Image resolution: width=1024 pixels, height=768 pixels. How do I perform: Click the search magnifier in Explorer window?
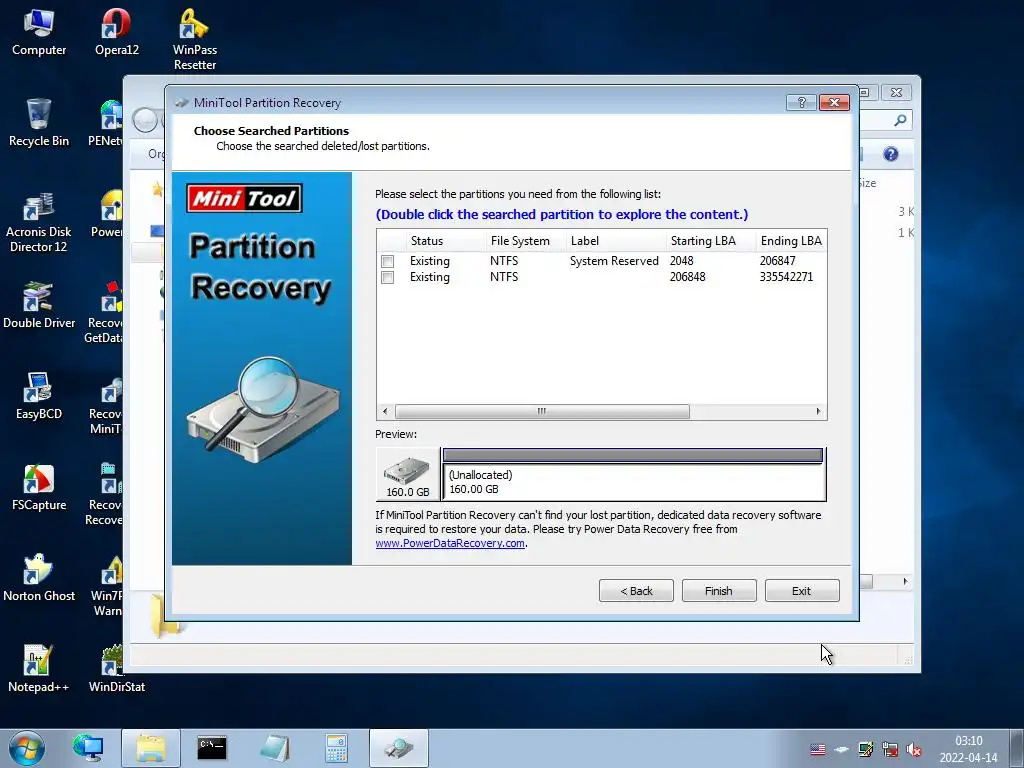point(901,120)
